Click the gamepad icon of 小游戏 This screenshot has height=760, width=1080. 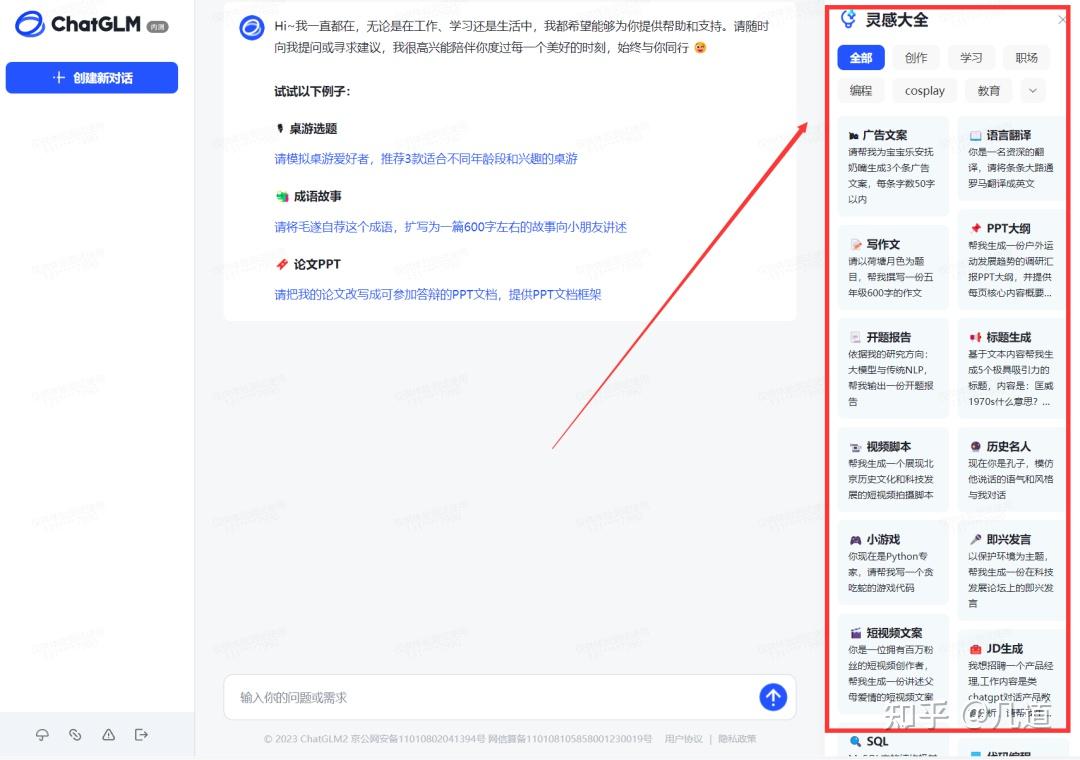point(855,540)
